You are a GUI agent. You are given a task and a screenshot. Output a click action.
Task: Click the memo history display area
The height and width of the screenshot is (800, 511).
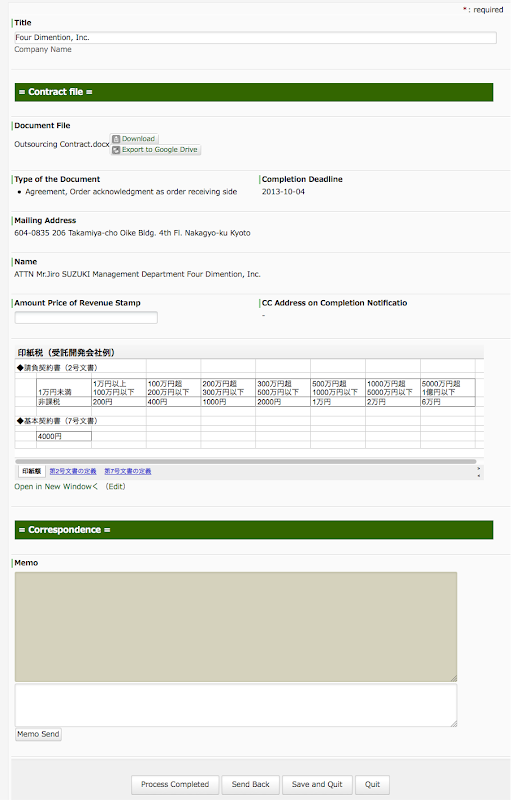coord(236,627)
